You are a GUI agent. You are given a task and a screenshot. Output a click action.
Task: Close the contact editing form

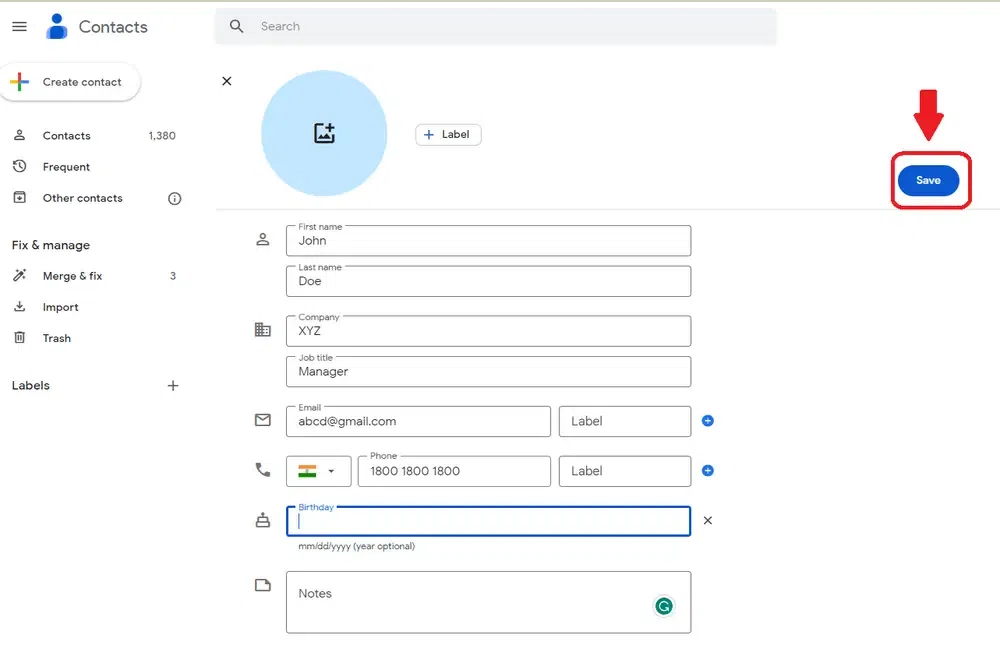(x=226, y=81)
